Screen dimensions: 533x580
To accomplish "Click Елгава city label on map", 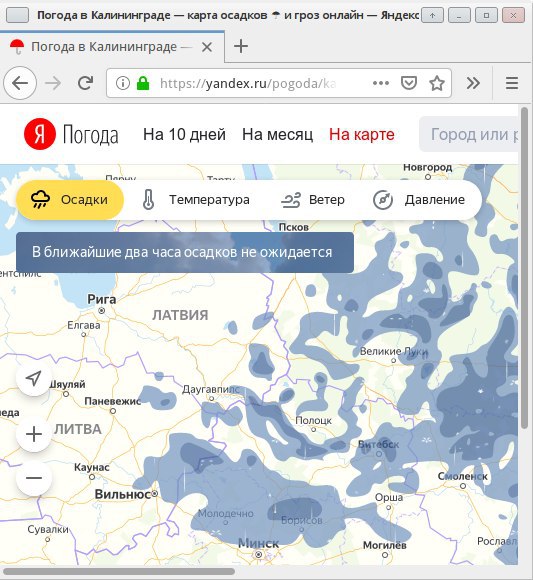I will pos(84,325).
